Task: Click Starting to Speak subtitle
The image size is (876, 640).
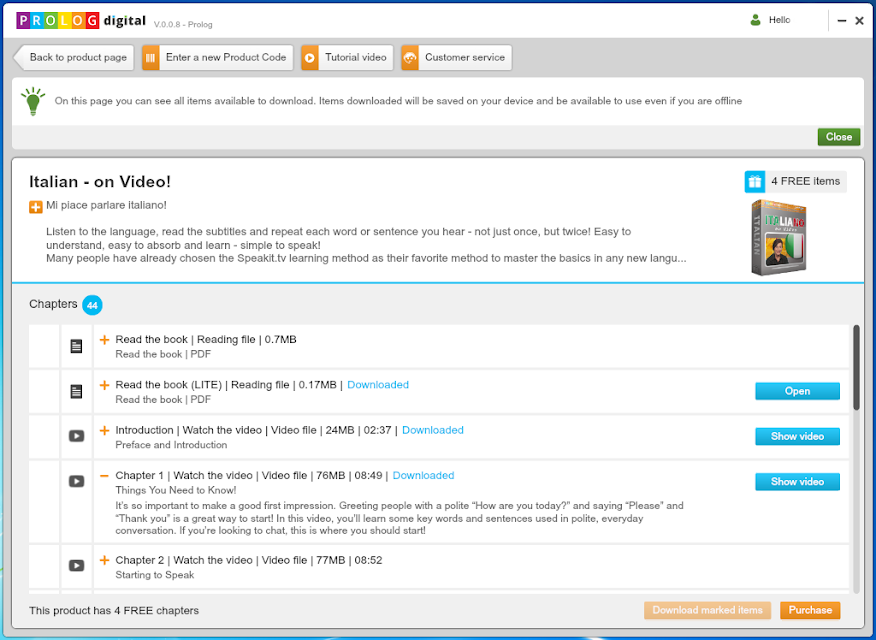Action: coord(155,575)
